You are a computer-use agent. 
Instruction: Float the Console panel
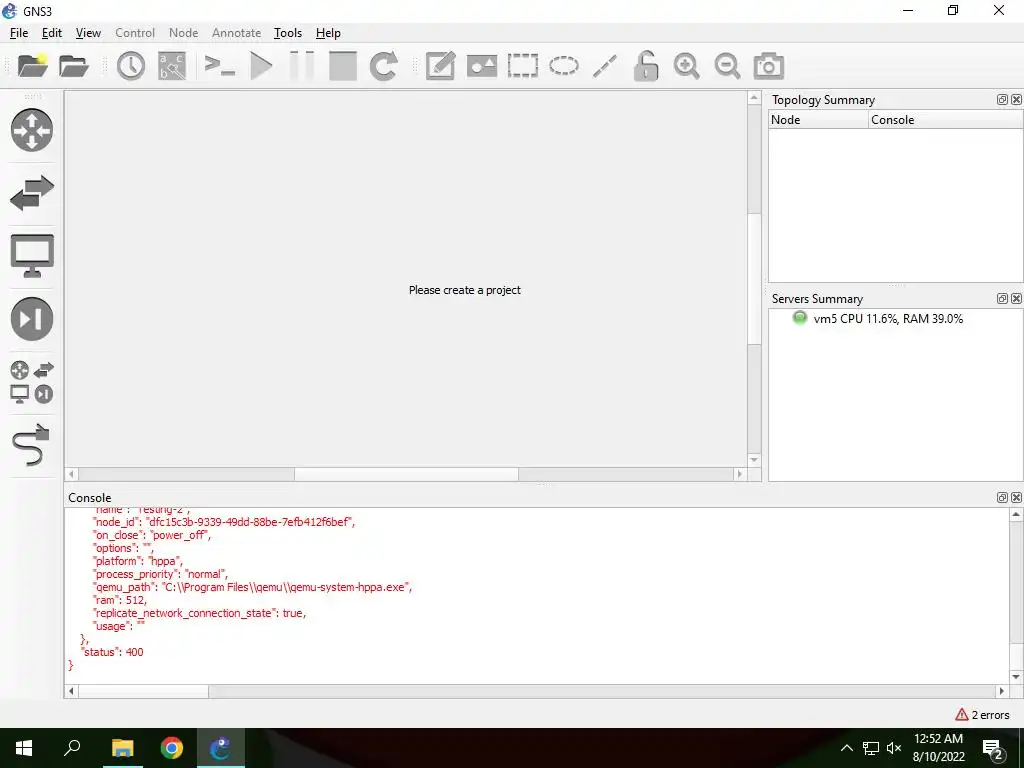pyautogui.click(x=1002, y=498)
